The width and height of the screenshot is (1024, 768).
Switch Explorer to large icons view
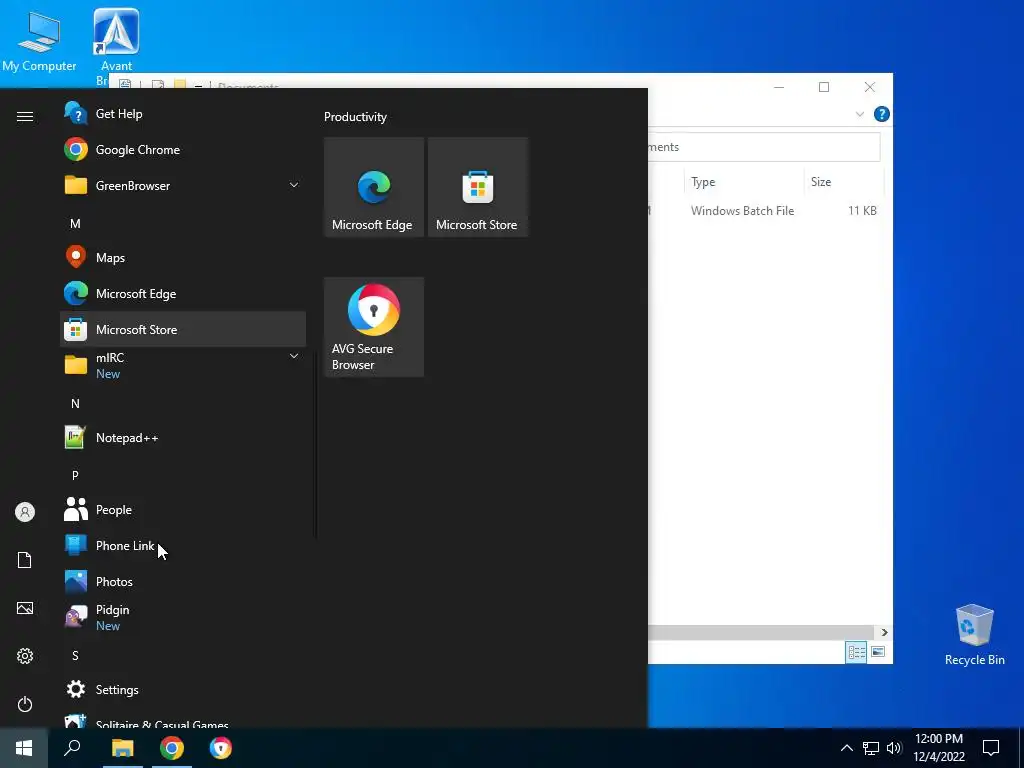point(878,652)
